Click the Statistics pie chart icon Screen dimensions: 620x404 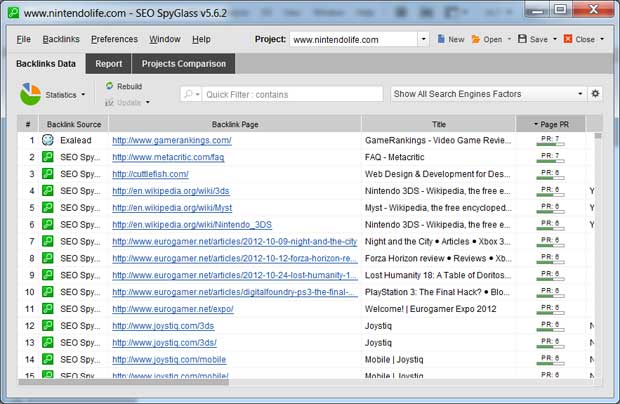pyautogui.click(x=30, y=94)
